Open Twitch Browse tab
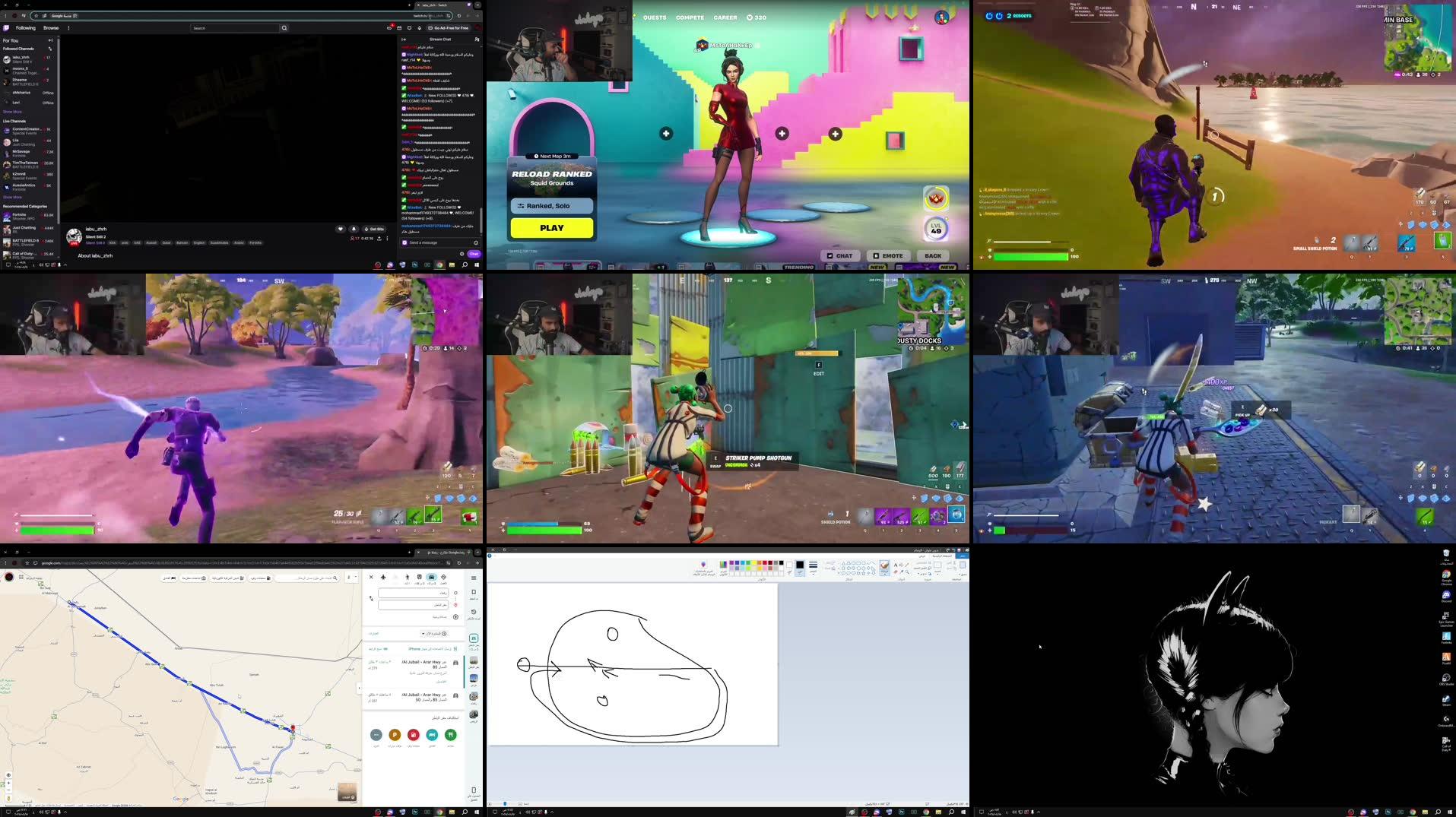 pyautogui.click(x=51, y=28)
